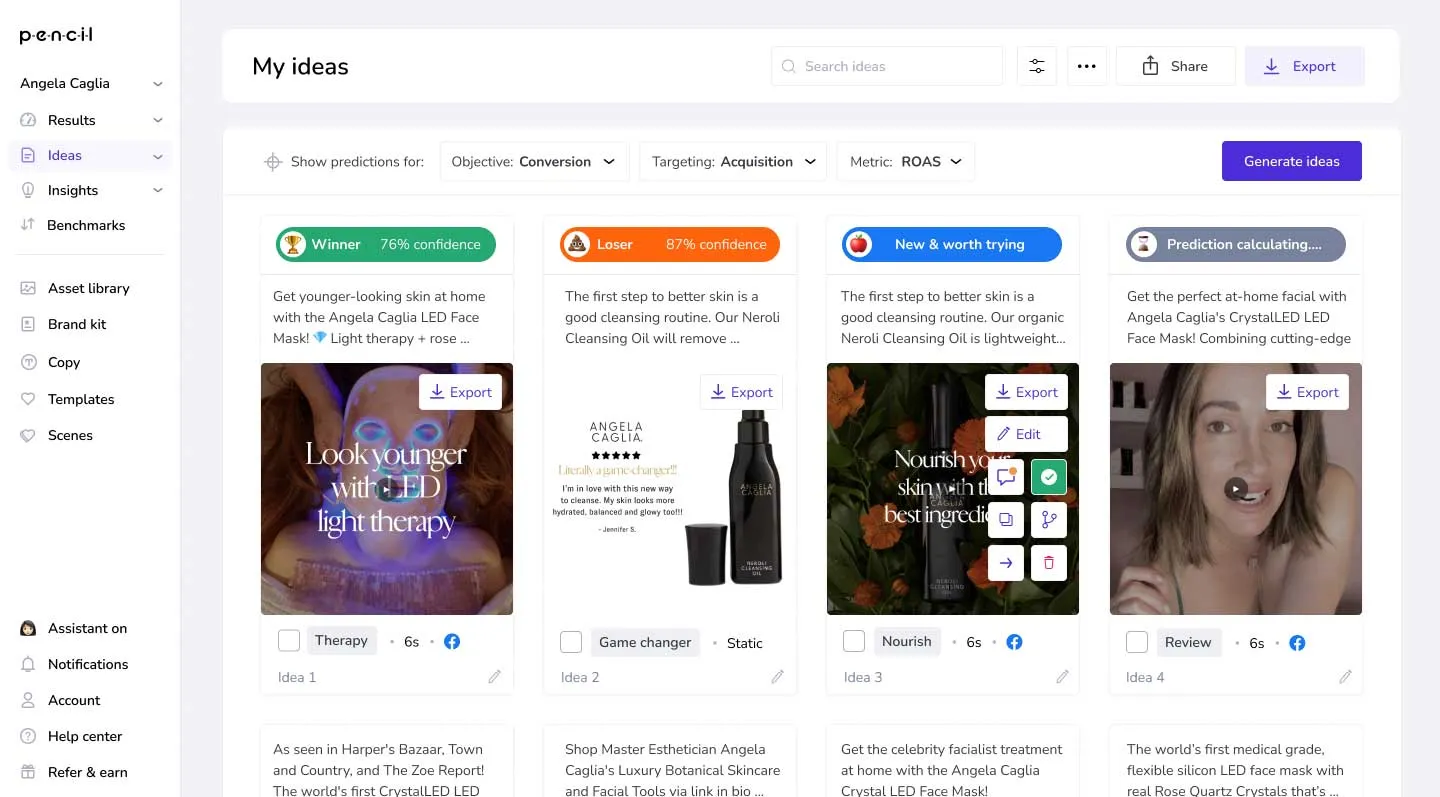Export the LED light therapy idea

coord(460,392)
